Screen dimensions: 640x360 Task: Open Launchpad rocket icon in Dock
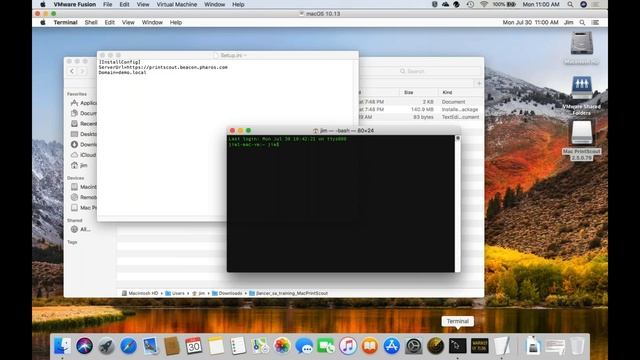click(107, 346)
